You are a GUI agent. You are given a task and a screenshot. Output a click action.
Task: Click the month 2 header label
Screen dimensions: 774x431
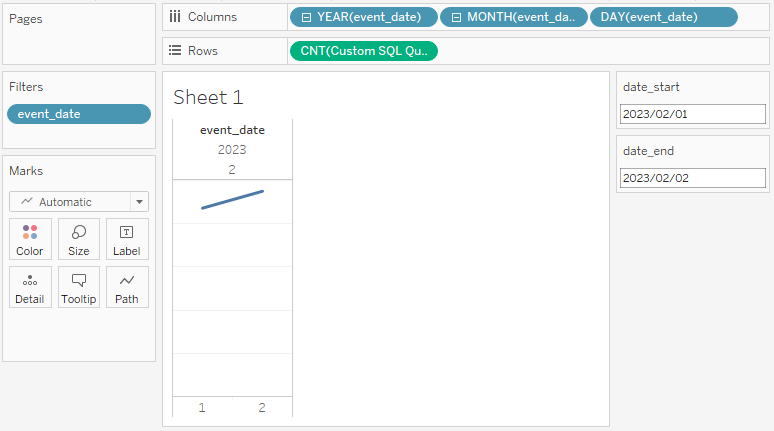232,170
